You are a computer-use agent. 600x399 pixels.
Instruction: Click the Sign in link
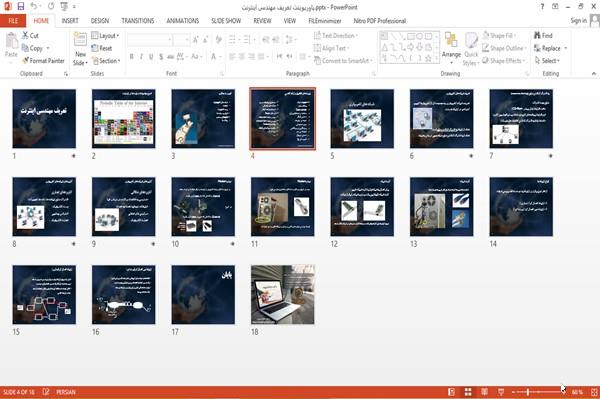tap(578, 20)
